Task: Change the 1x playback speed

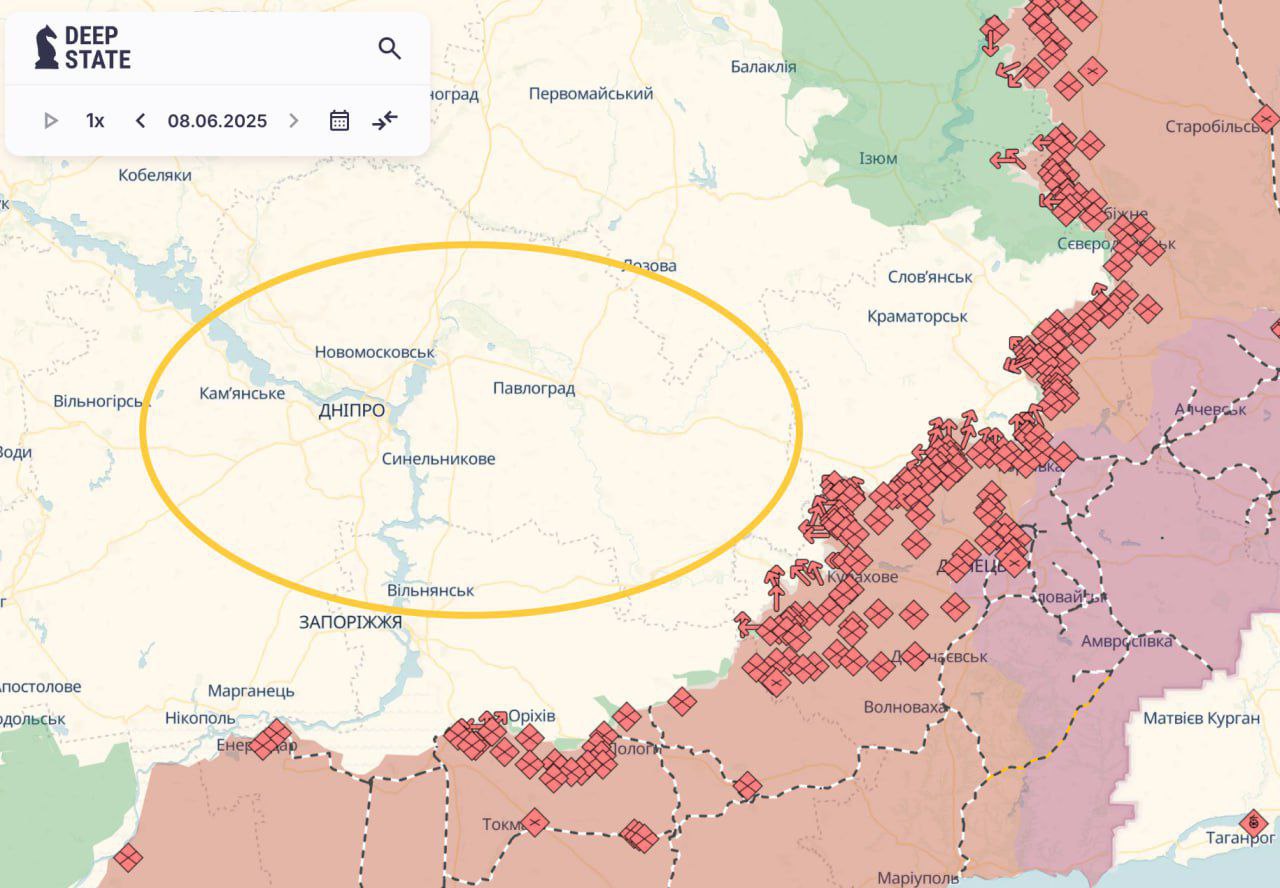Action: tap(95, 121)
